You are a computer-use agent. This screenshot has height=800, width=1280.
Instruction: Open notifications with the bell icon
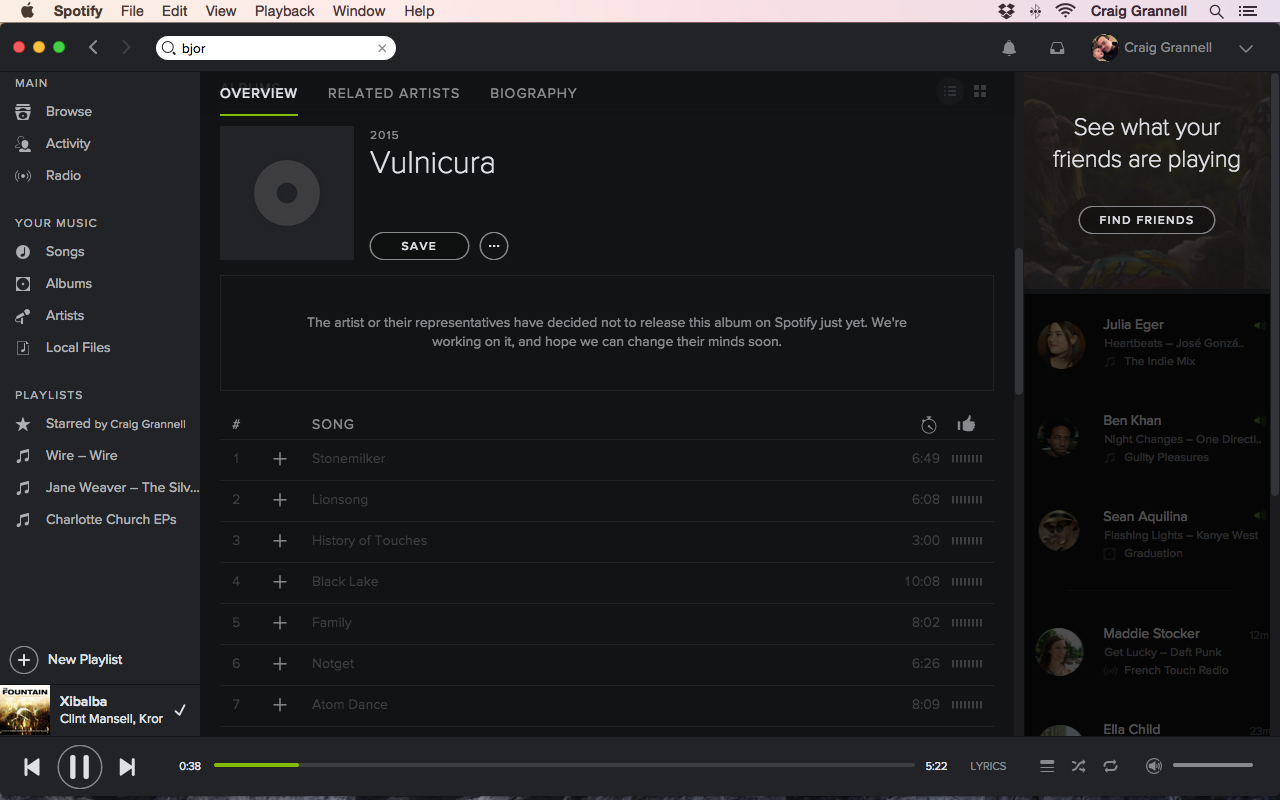coord(1009,48)
